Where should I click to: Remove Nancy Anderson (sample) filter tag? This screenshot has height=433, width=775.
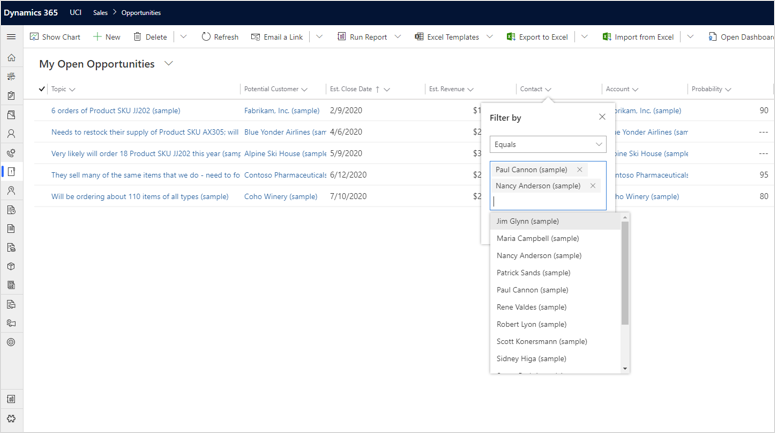pos(593,186)
